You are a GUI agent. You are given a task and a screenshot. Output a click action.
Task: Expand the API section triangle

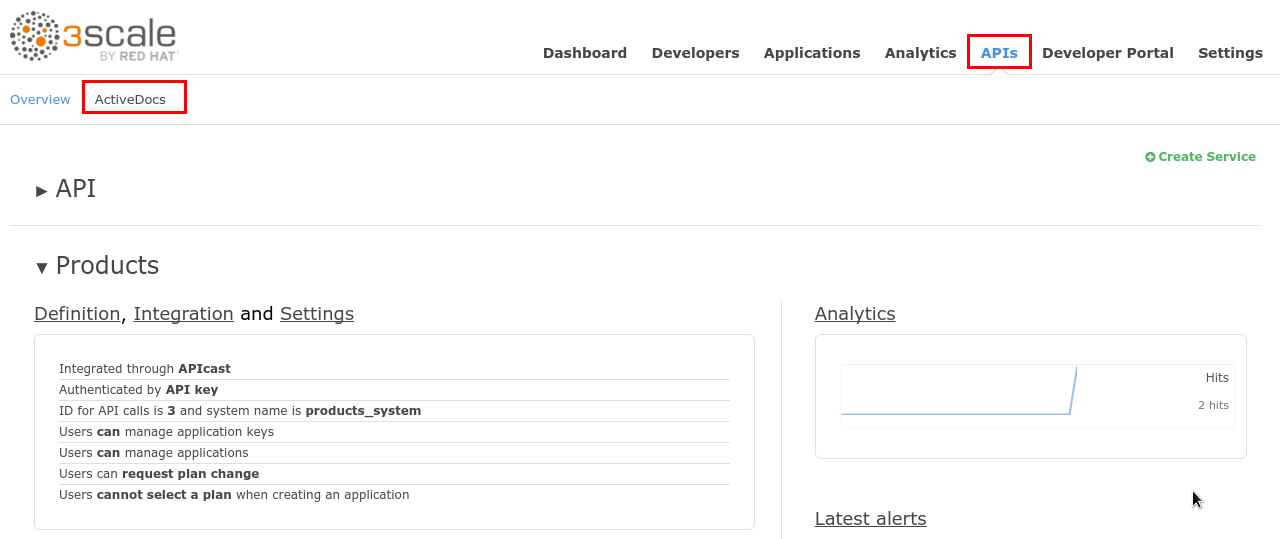(x=42, y=190)
